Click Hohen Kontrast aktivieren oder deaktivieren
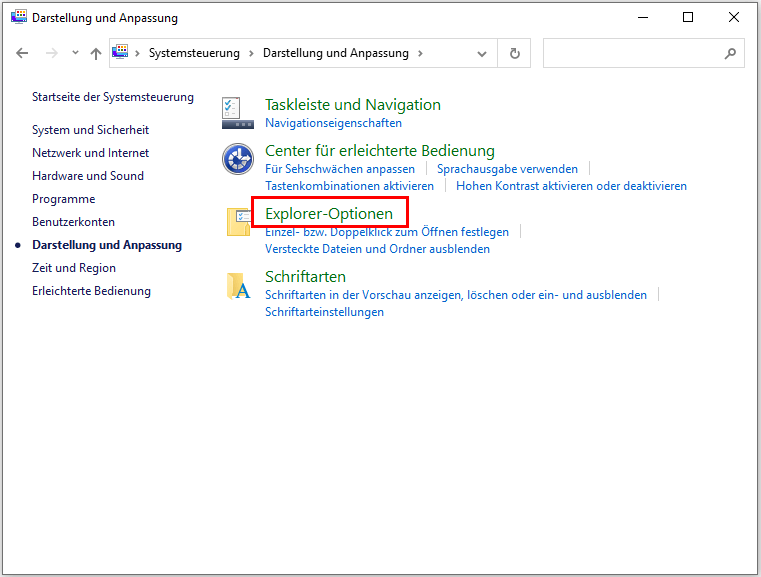 point(571,186)
